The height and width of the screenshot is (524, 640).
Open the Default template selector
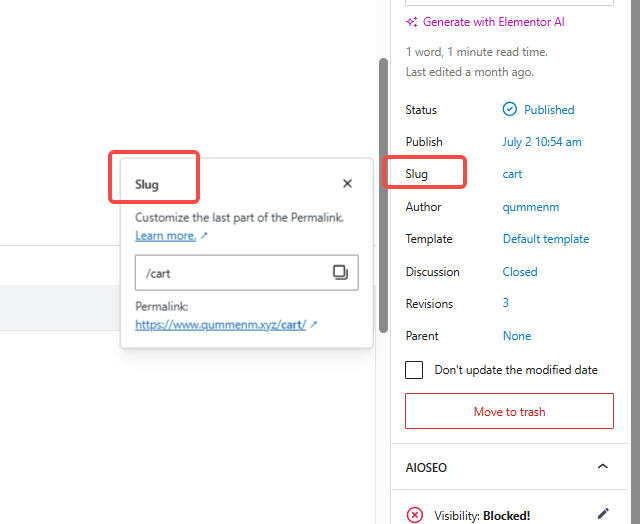(x=545, y=239)
